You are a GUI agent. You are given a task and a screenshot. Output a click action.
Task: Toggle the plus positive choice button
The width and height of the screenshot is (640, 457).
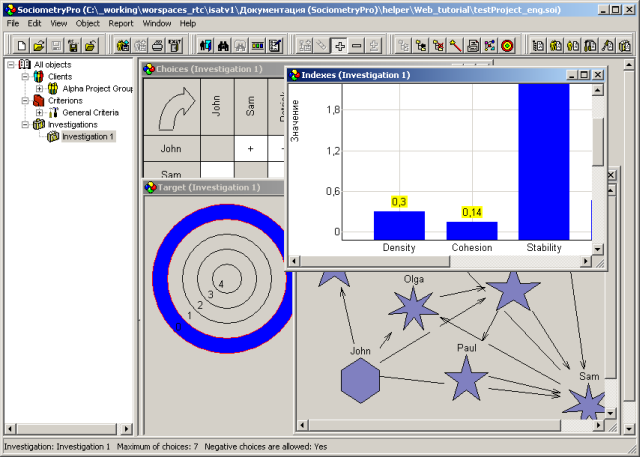coord(340,46)
